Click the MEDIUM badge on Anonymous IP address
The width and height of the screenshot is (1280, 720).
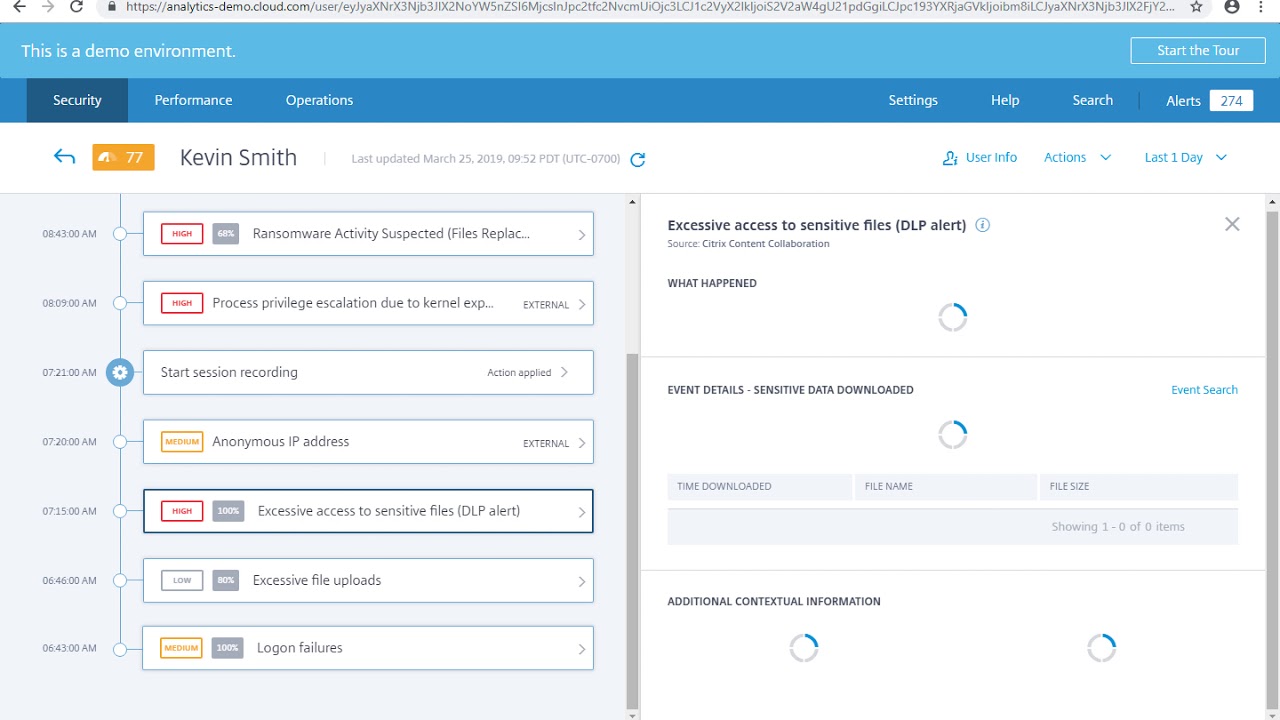click(182, 441)
